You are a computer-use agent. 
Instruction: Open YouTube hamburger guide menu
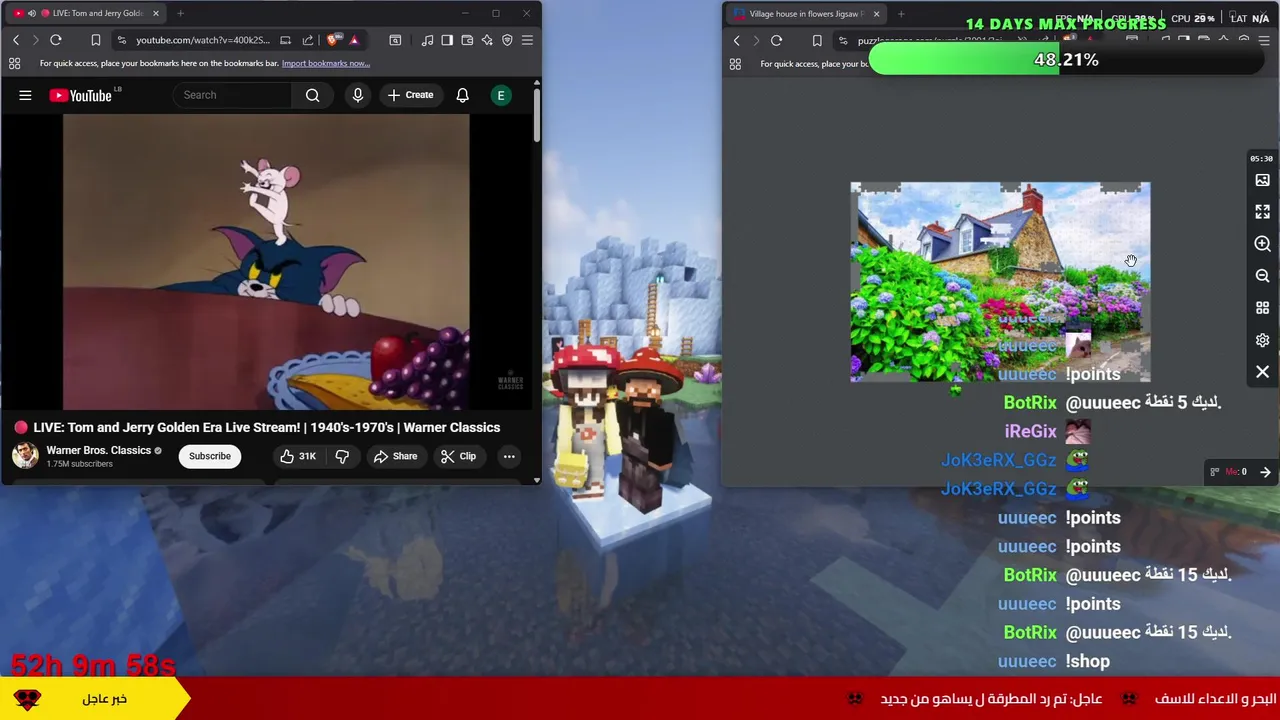coord(25,95)
